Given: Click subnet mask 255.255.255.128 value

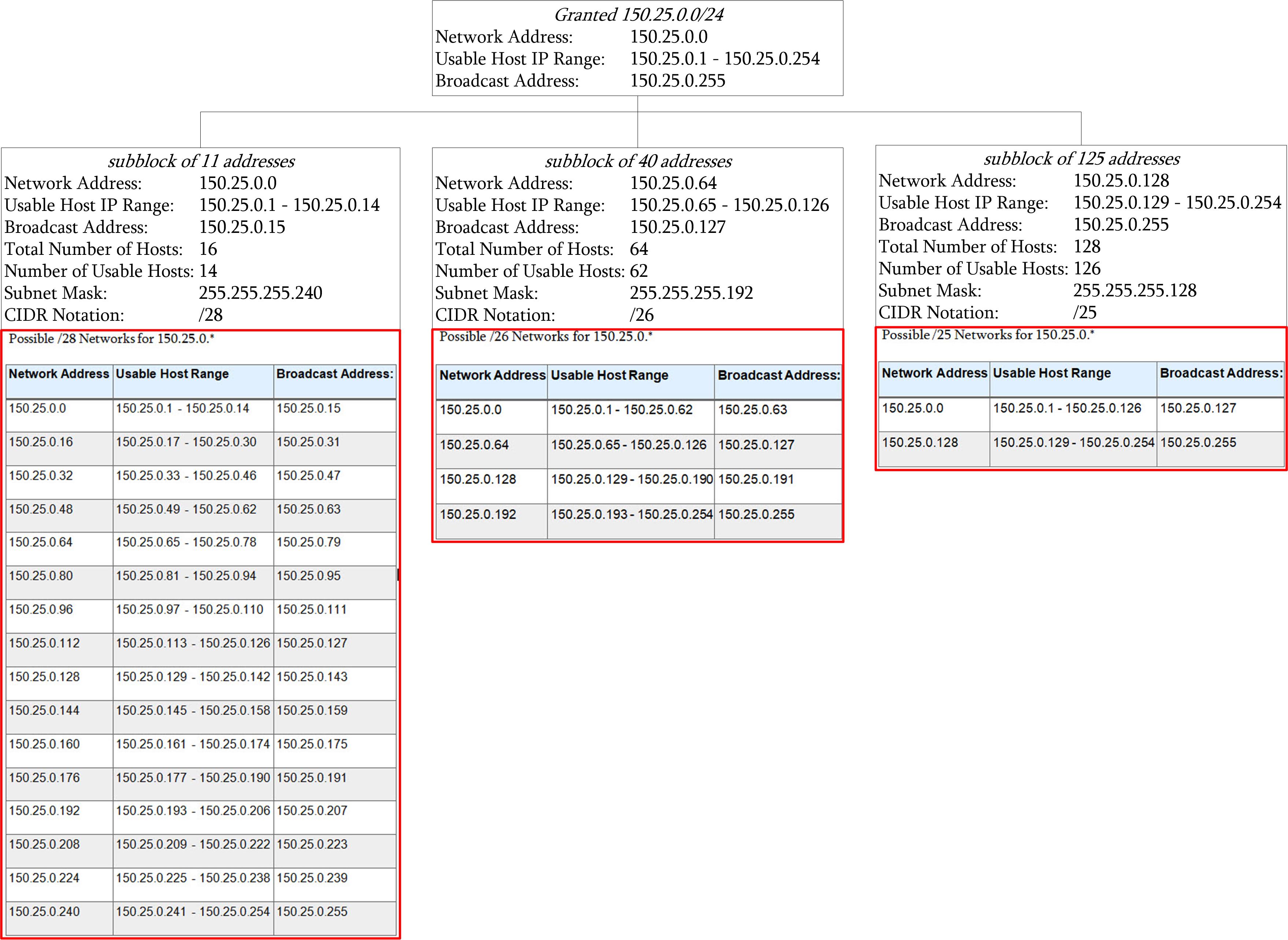Looking at the screenshot, I should tap(1135, 290).
